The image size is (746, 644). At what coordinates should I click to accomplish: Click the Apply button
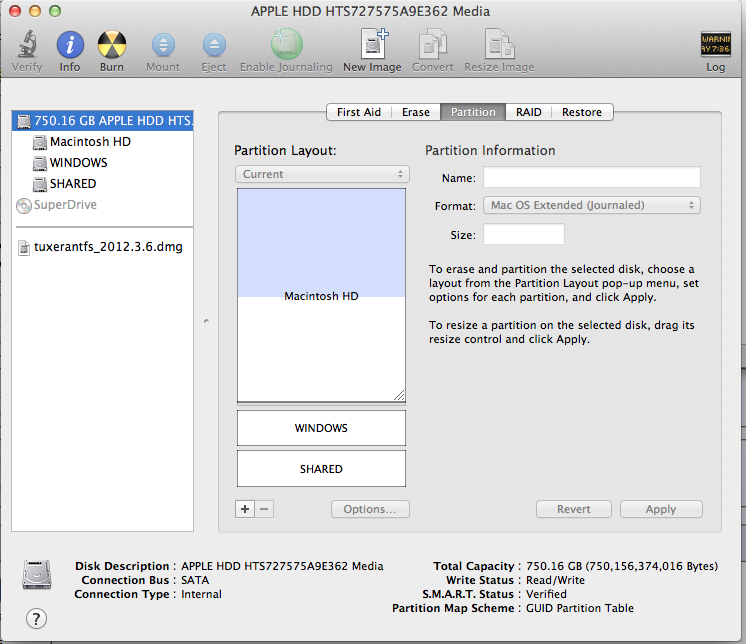[661, 509]
